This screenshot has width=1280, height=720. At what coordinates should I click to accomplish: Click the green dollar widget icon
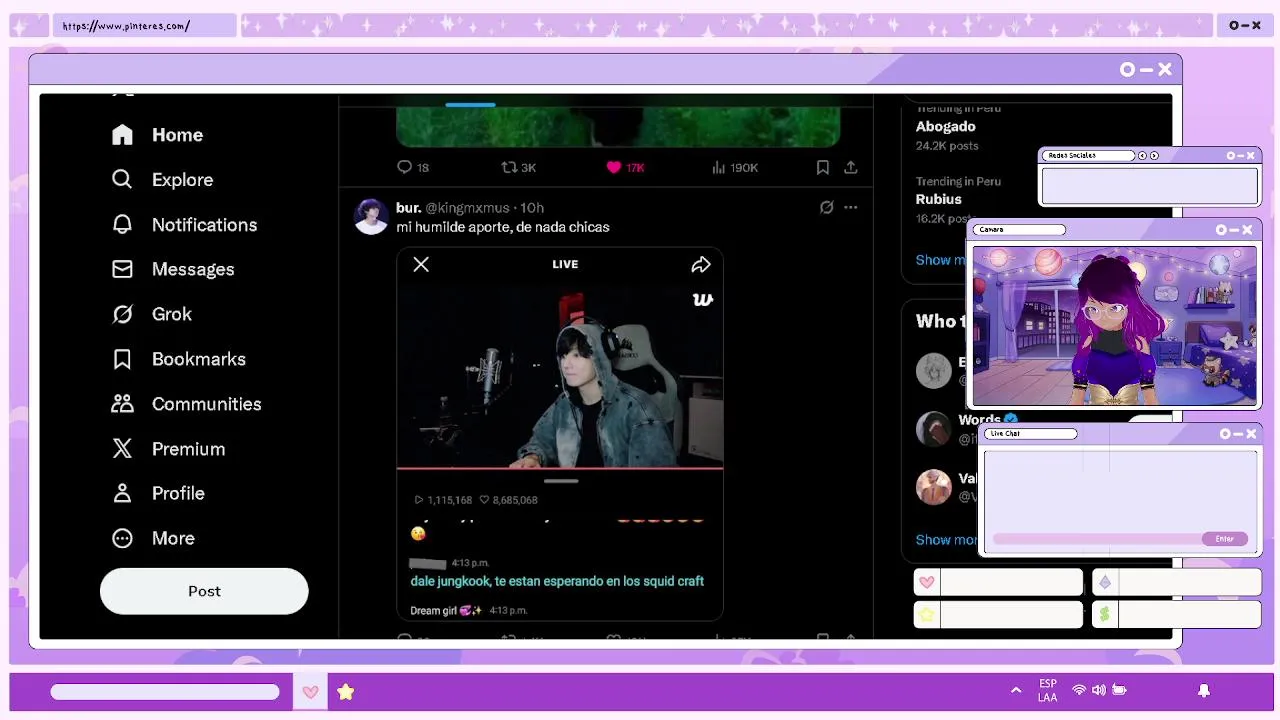click(1105, 615)
